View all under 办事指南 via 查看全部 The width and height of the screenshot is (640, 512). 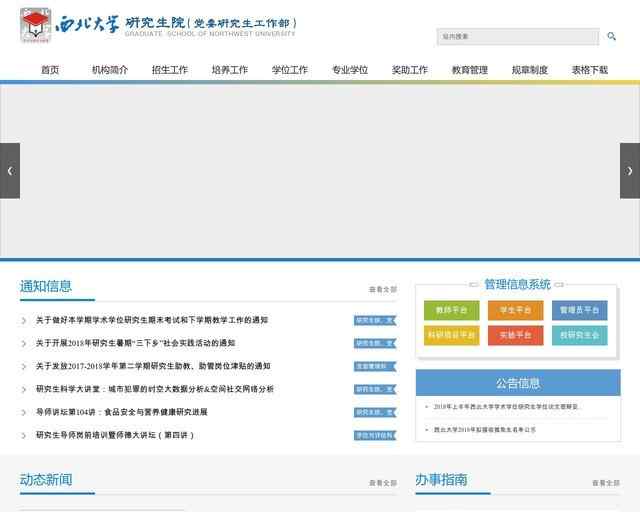(x=606, y=483)
